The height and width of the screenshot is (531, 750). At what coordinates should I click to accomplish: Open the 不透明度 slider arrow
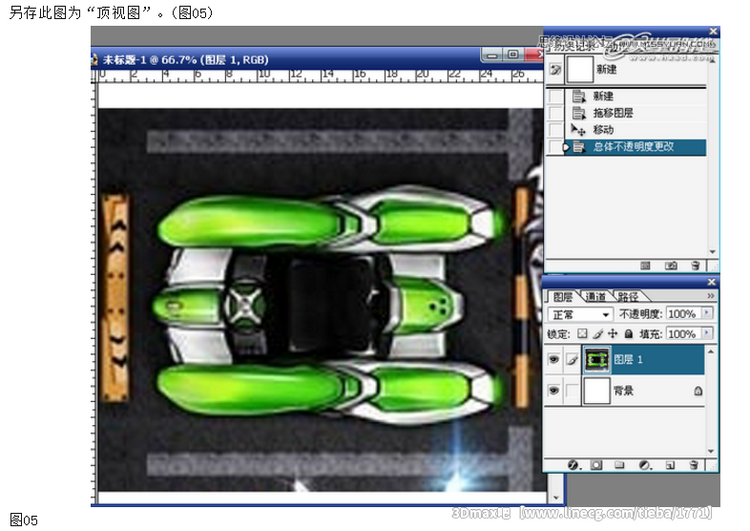pos(707,313)
